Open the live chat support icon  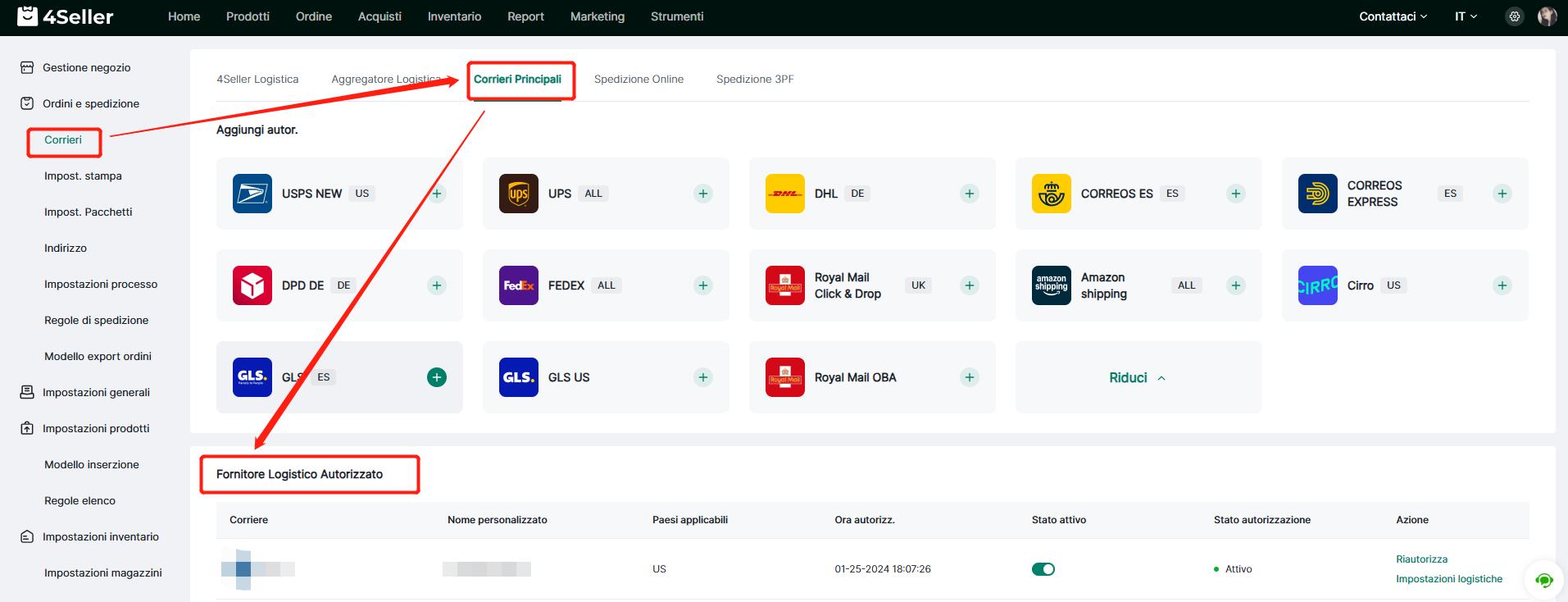coord(1544,581)
